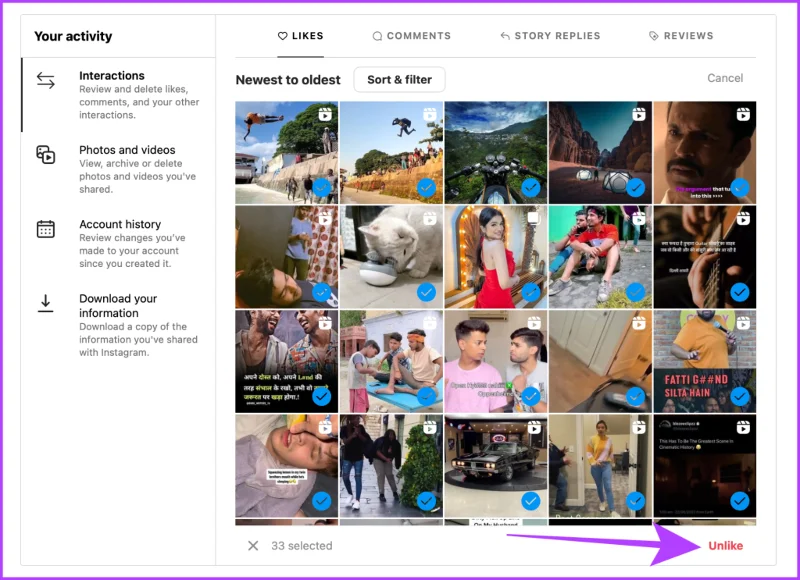Click reel icon on guitar player thumbnail
The width and height of the screenshot is (800, 580).
743,219
